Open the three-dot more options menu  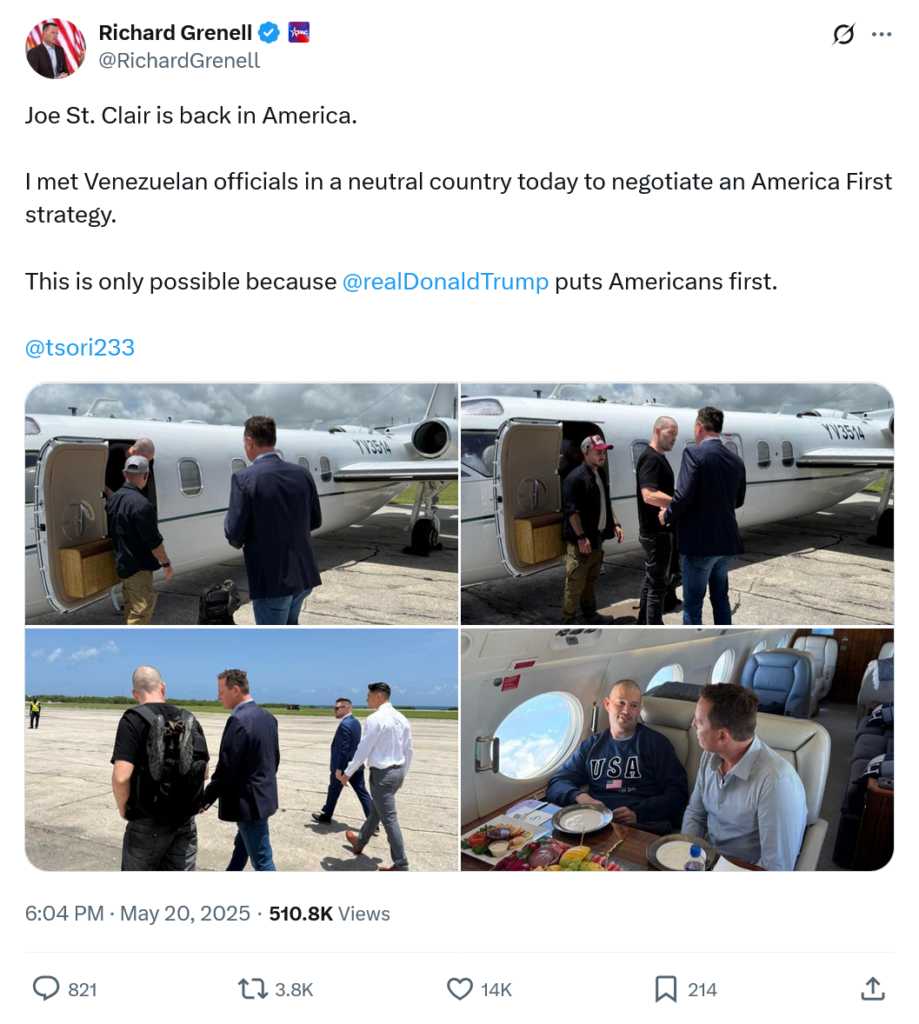[x=881, y=34]
